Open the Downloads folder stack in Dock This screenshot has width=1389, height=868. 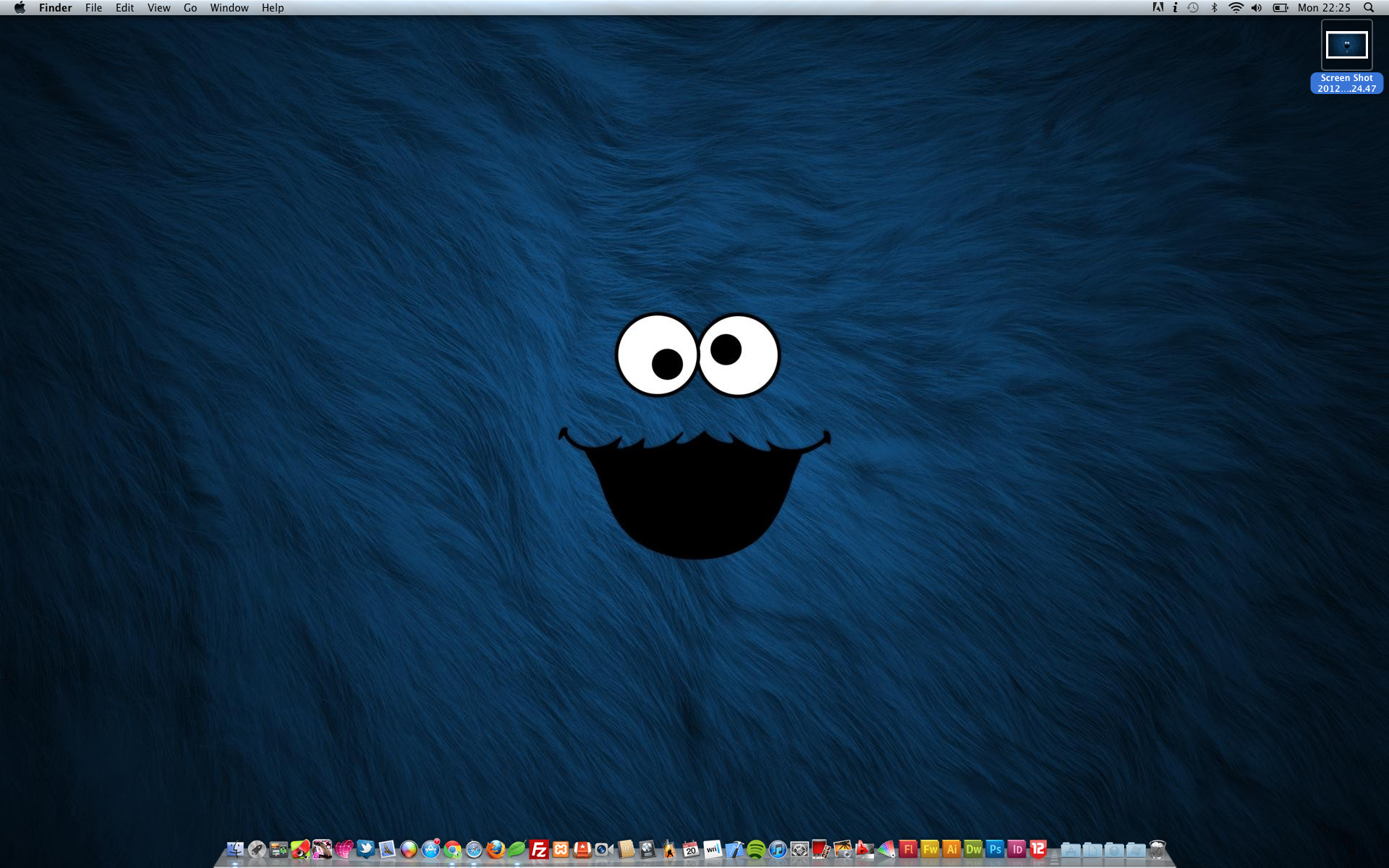(1114, 850)
